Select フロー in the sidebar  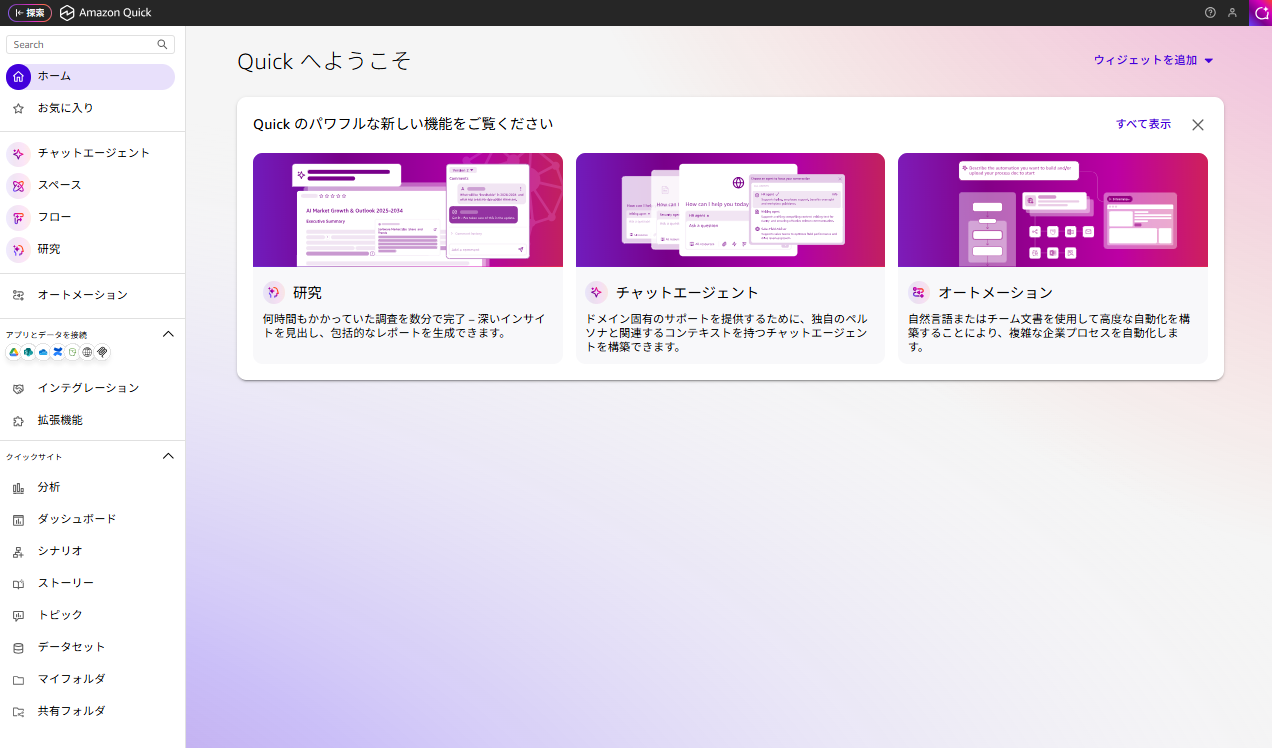click(55, 217)
